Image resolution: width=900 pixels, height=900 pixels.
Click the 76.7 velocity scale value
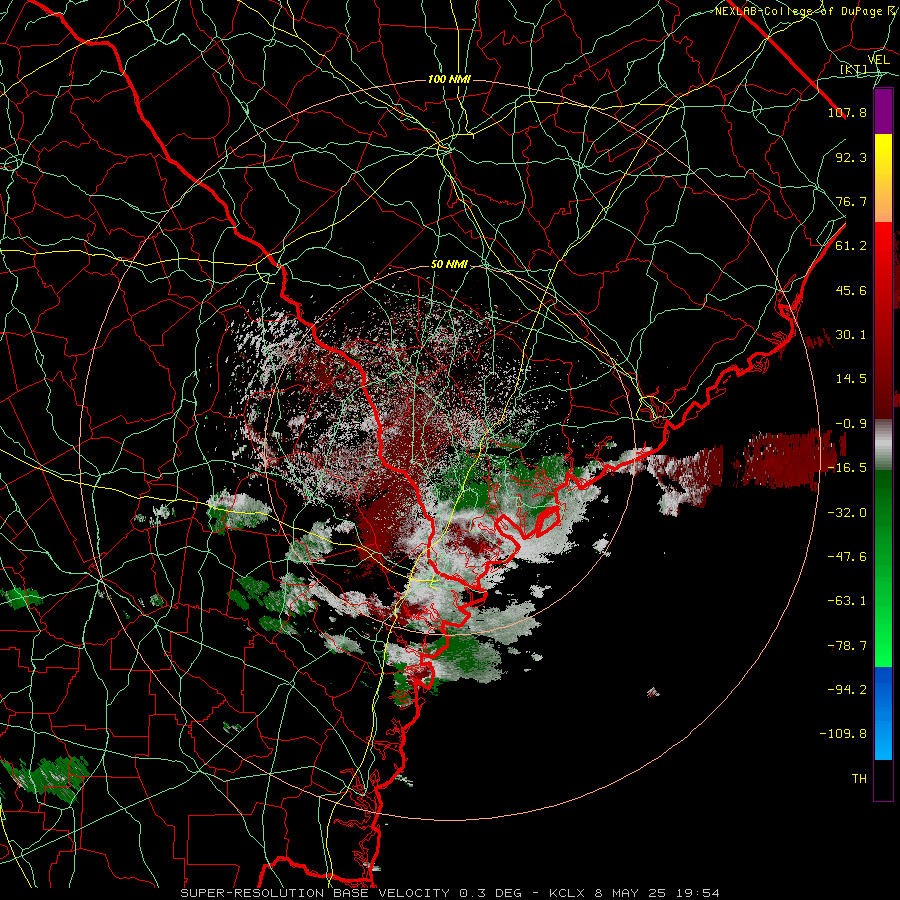[x=851, y=201]
